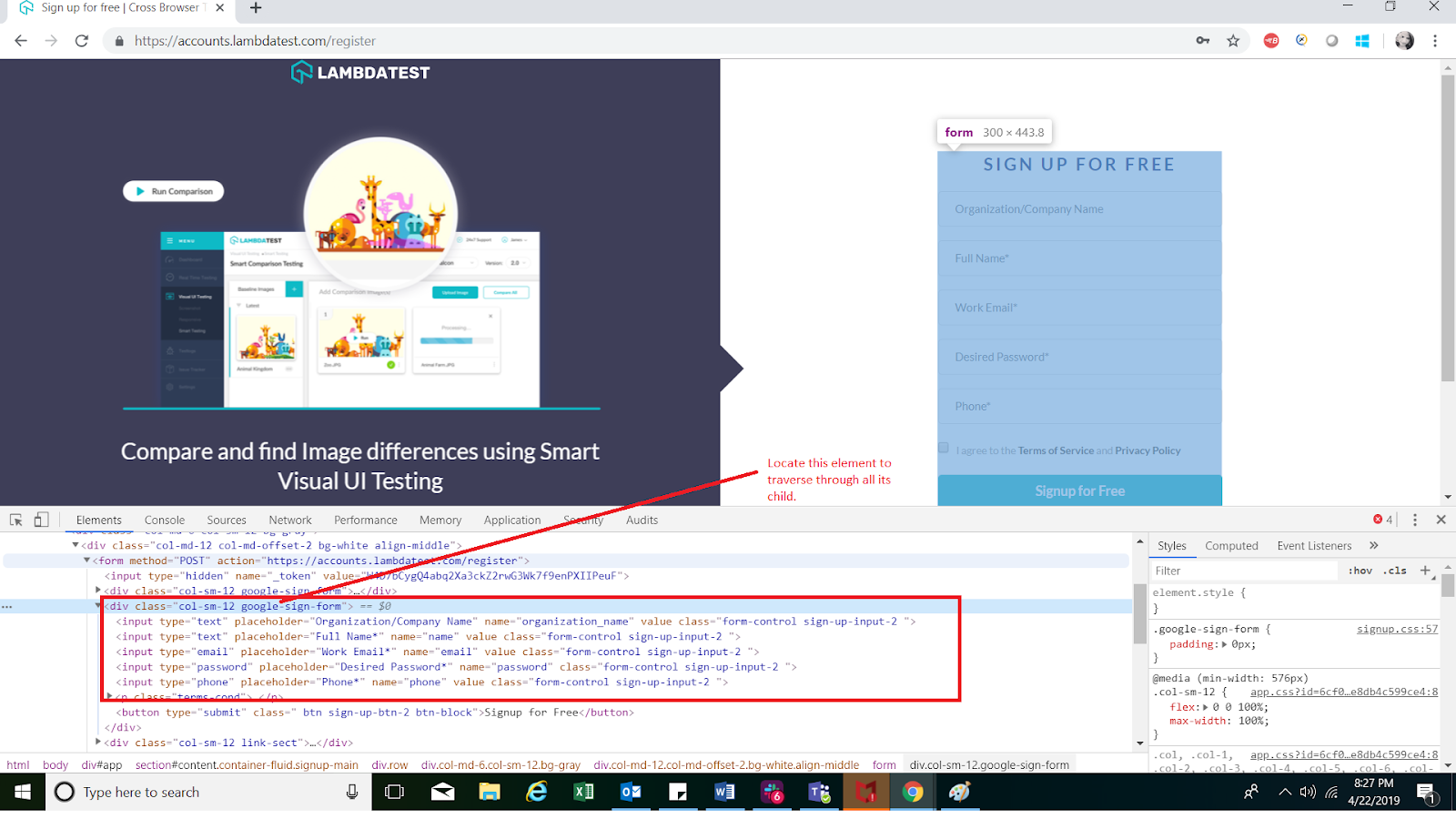The width and height of the screenshot is (1456, 819).
Task: Toggle the .cls class editor
Action: (1394, 570)
